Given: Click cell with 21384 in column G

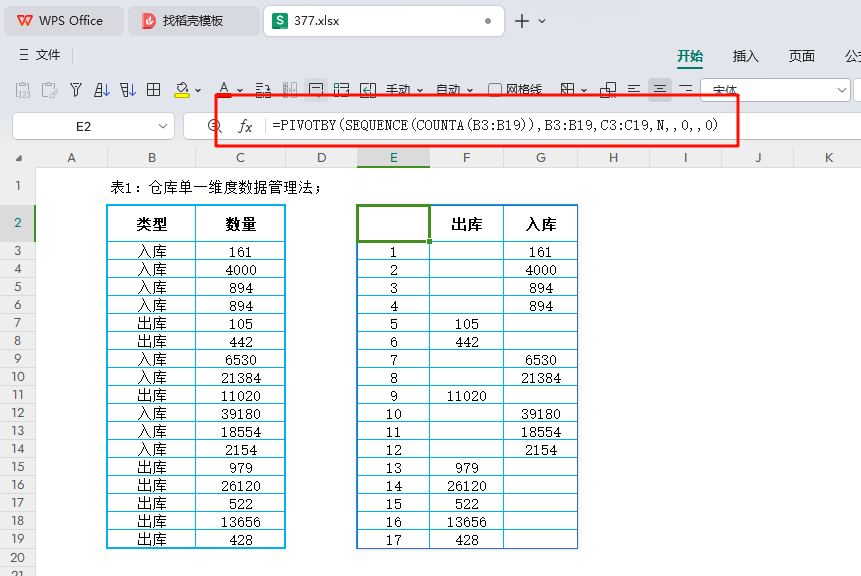Looking at the screenshot, I should click(x=540, y=378).
